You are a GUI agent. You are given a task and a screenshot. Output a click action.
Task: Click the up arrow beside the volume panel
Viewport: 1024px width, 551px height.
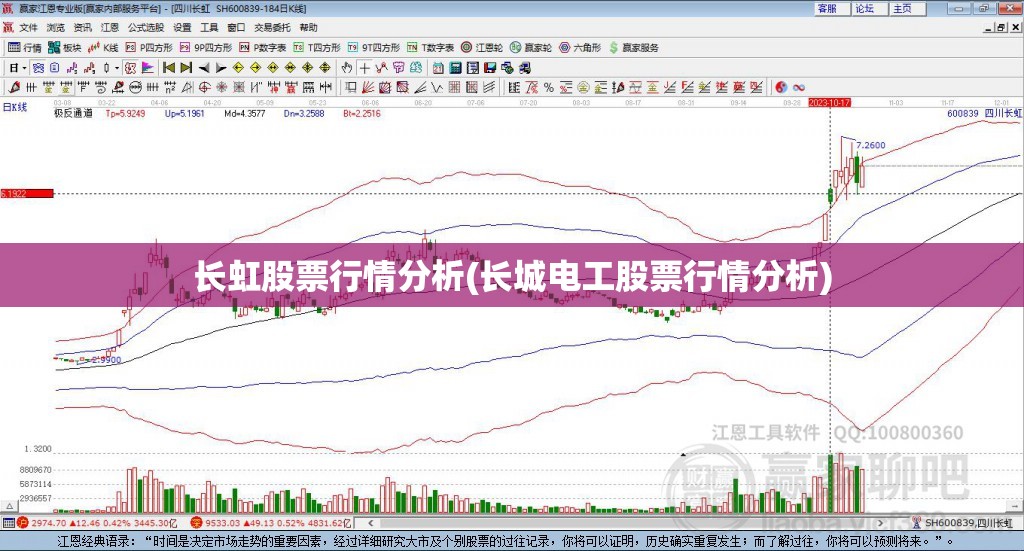point(9,506)
